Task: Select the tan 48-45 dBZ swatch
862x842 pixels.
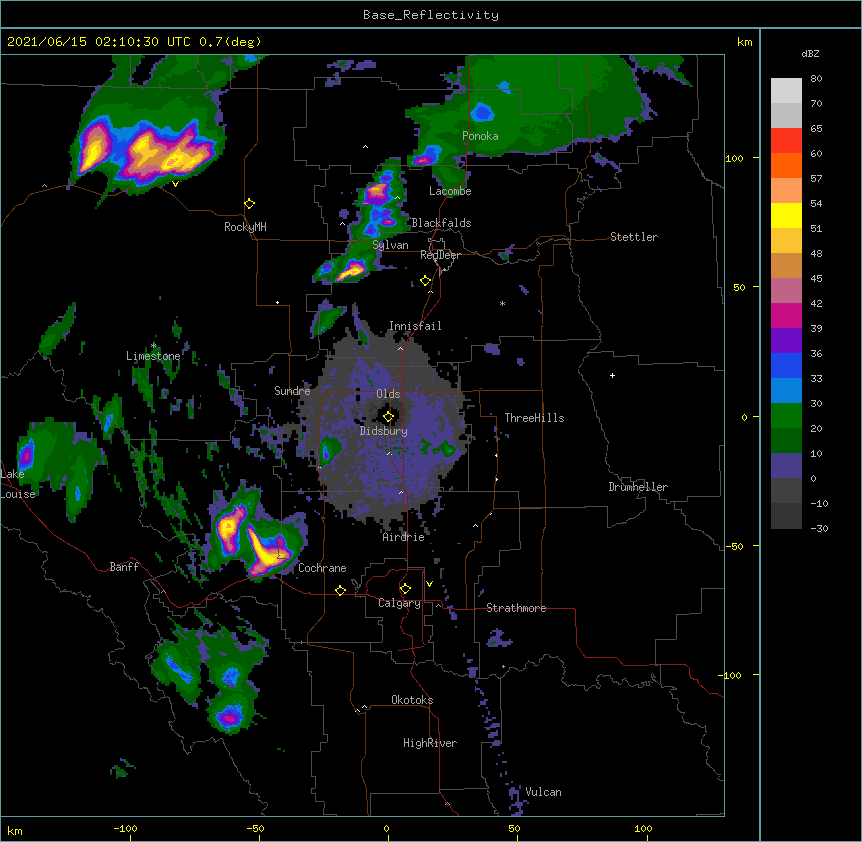Action: tap(786, 265)
